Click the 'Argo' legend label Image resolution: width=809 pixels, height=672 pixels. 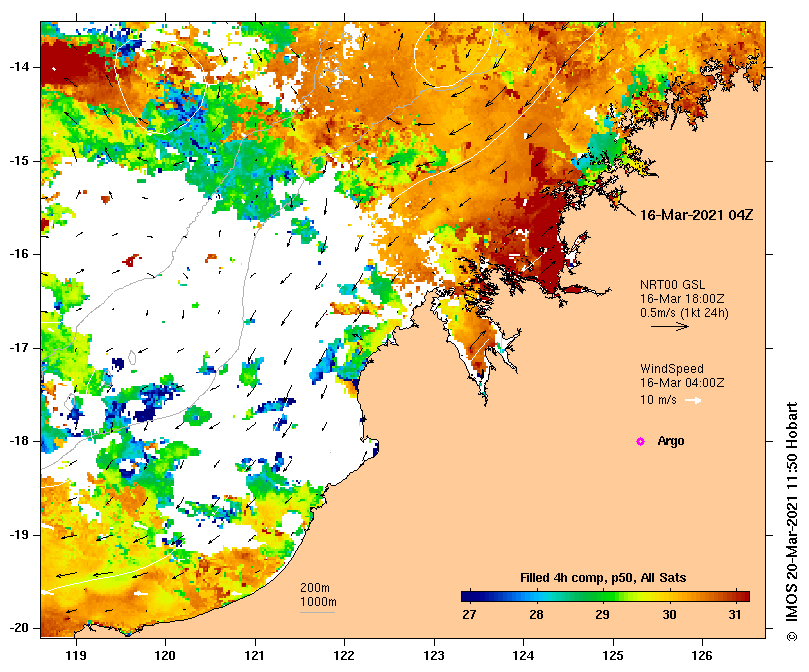pyautogui.click(x=671, y=441)
